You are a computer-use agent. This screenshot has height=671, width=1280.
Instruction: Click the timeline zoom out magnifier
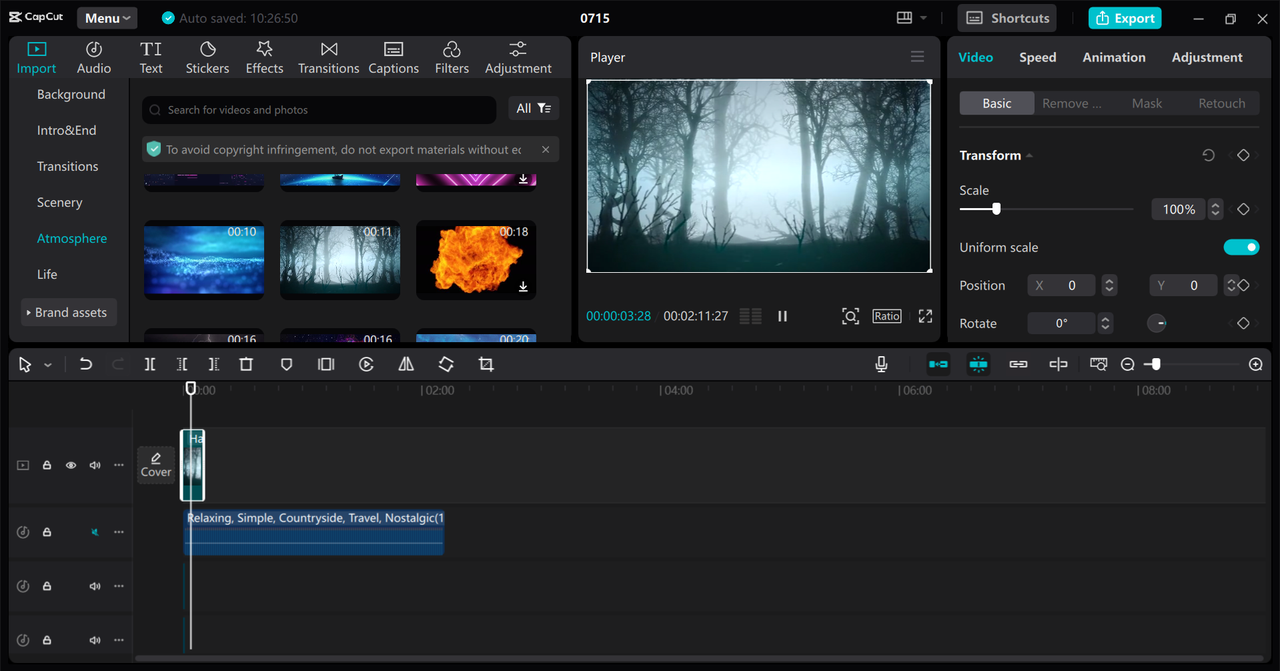click(x=1128, y=365)
